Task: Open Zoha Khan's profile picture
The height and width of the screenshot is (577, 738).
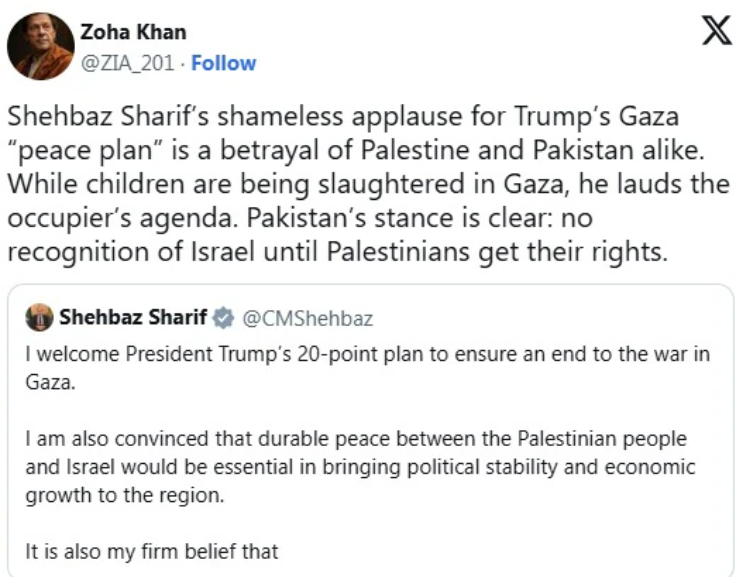Action: pos(41,46)
